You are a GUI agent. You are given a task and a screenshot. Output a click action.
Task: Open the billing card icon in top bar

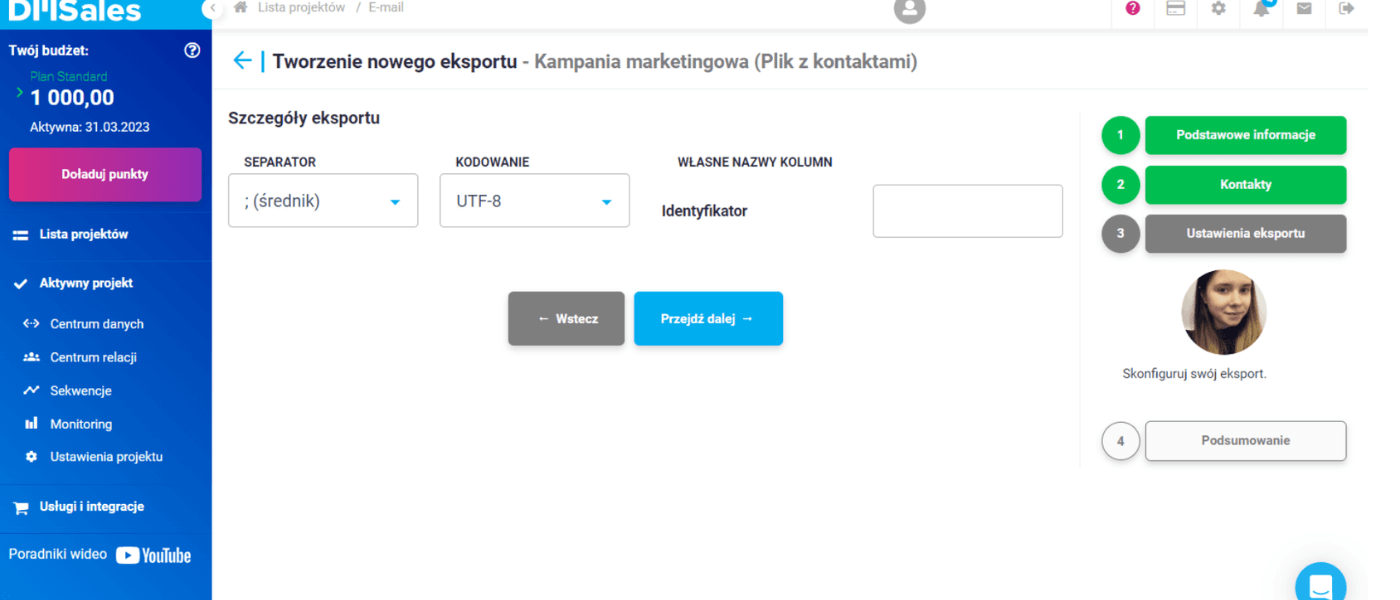[x=1176, y=8]
